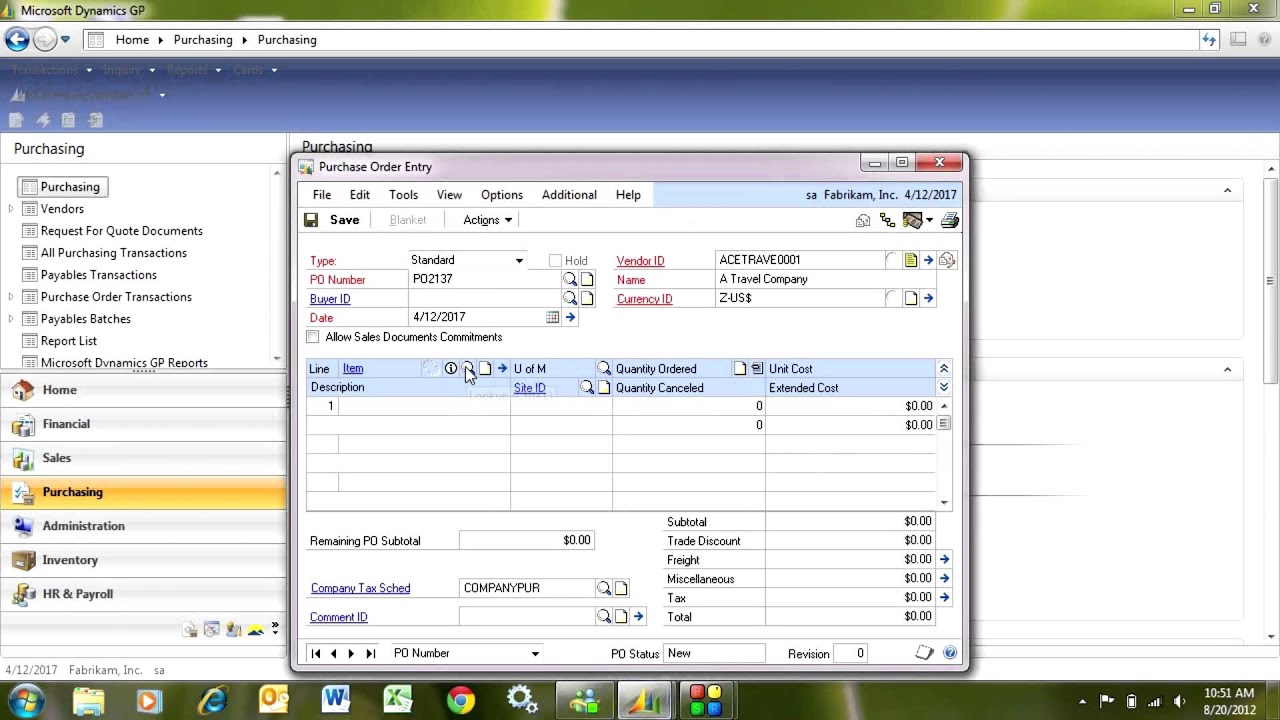Open Company Tax Sched lookup

pos(603,588)
